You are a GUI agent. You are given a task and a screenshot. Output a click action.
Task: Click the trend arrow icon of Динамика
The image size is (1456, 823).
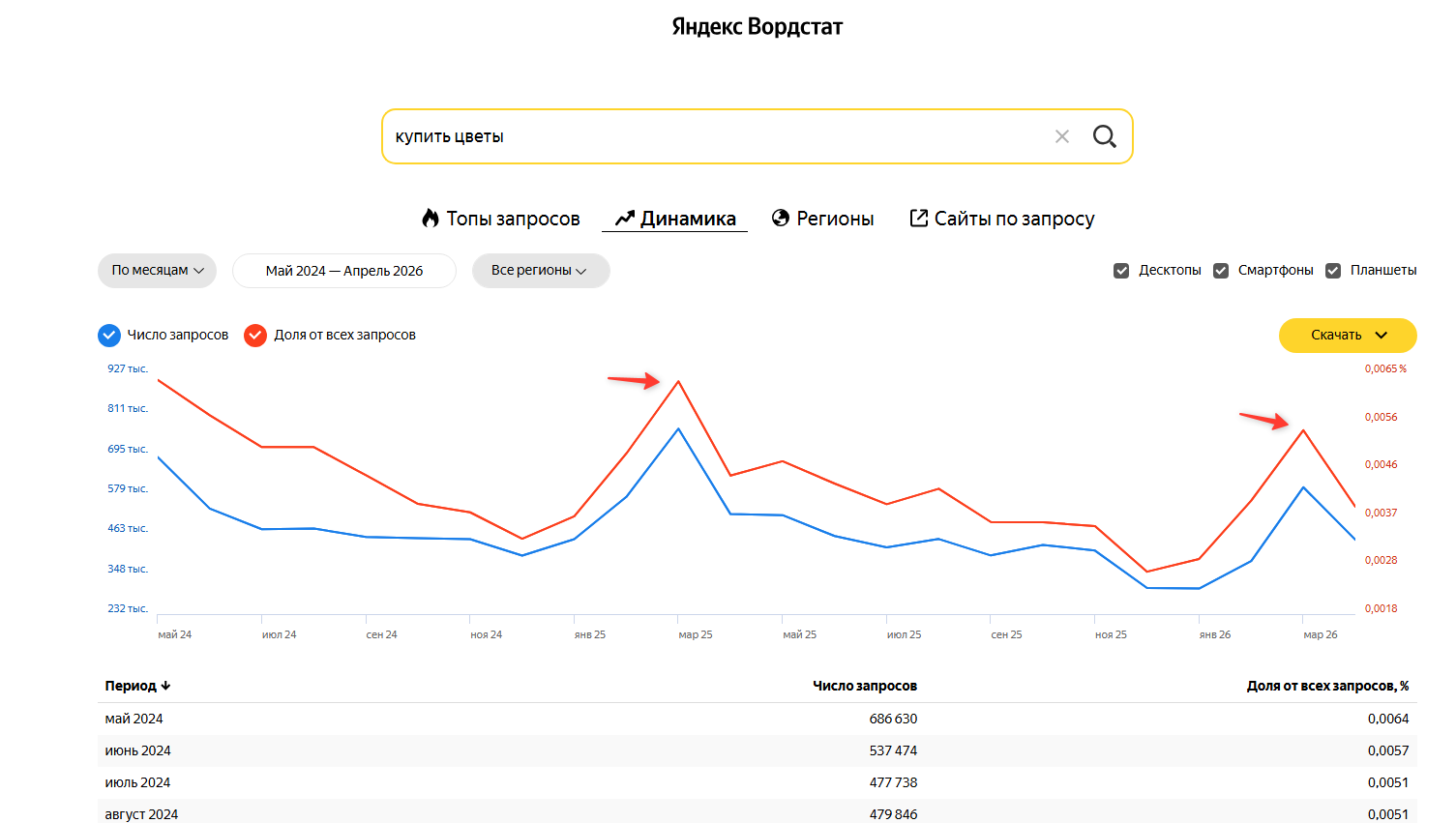pos(625,219)
